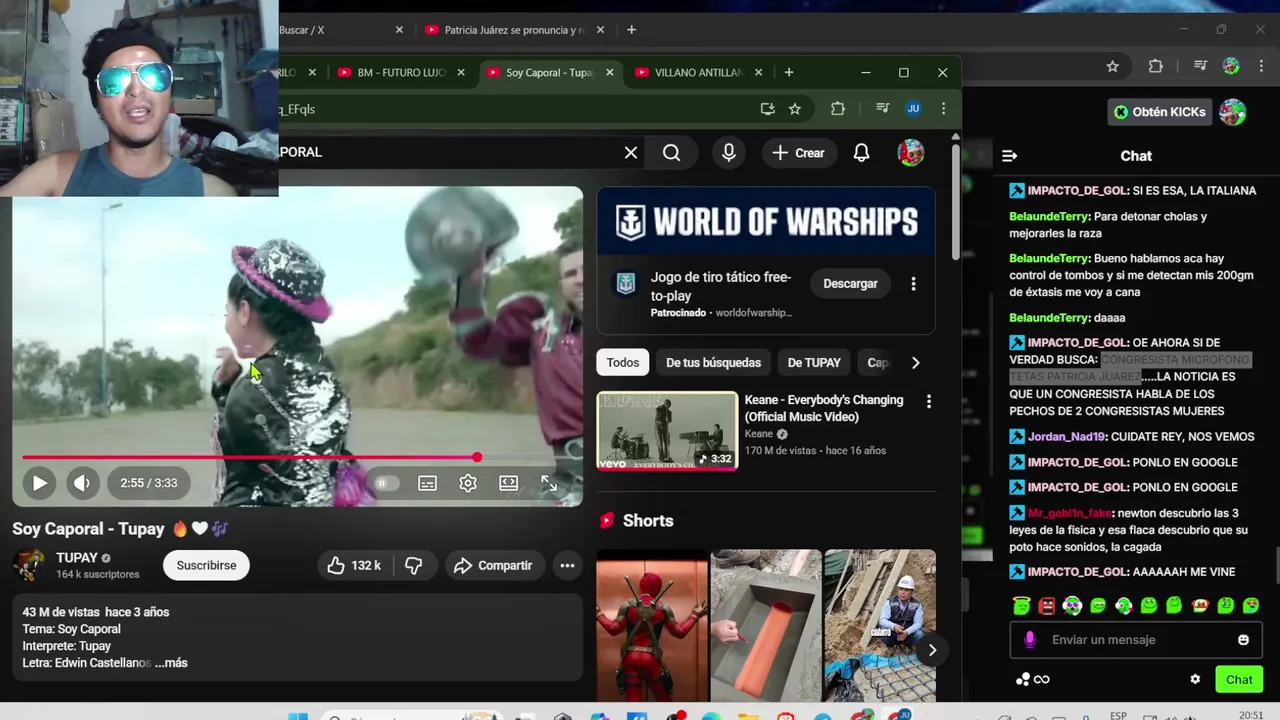
Task: Switch to theater mode
Action: pyautogui.click(x=509, y=483)
